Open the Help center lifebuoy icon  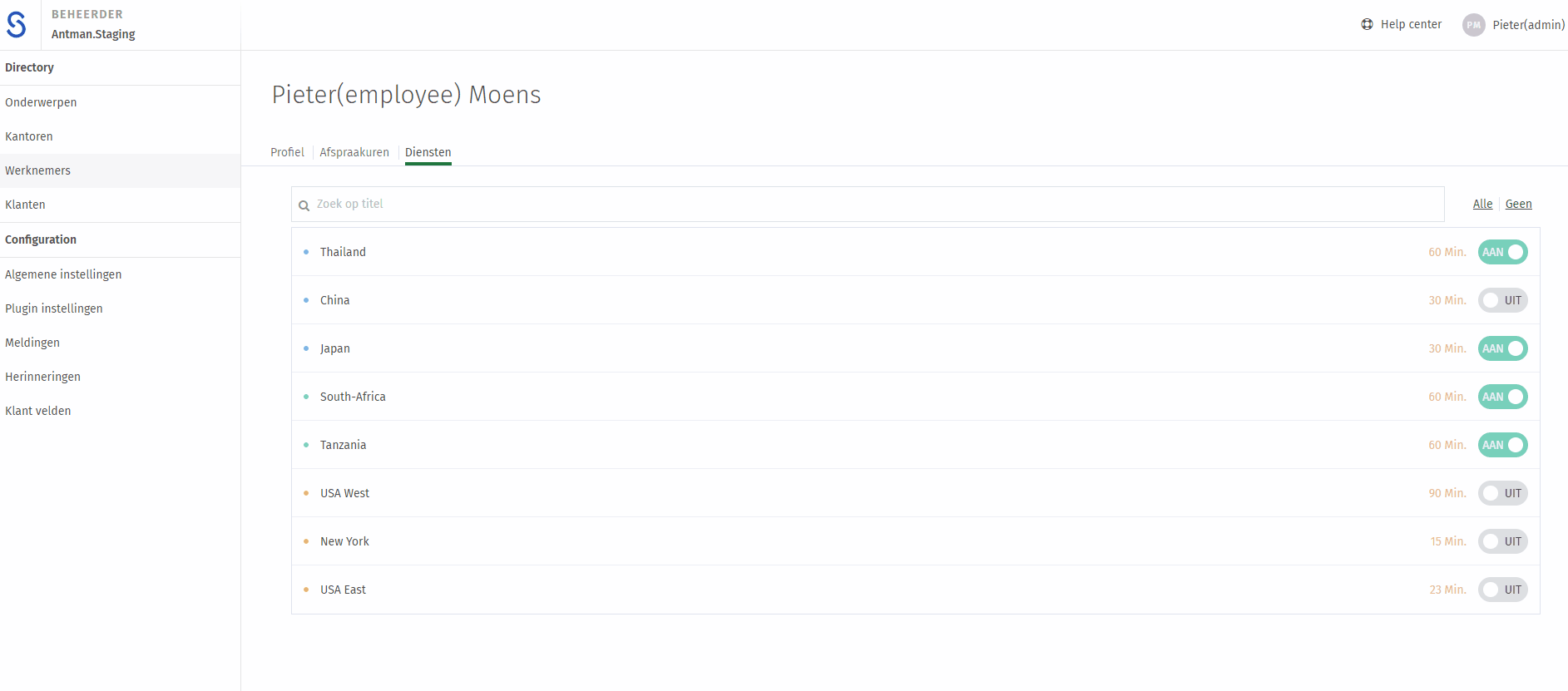pyautogui.click(x=1367, y=24)
